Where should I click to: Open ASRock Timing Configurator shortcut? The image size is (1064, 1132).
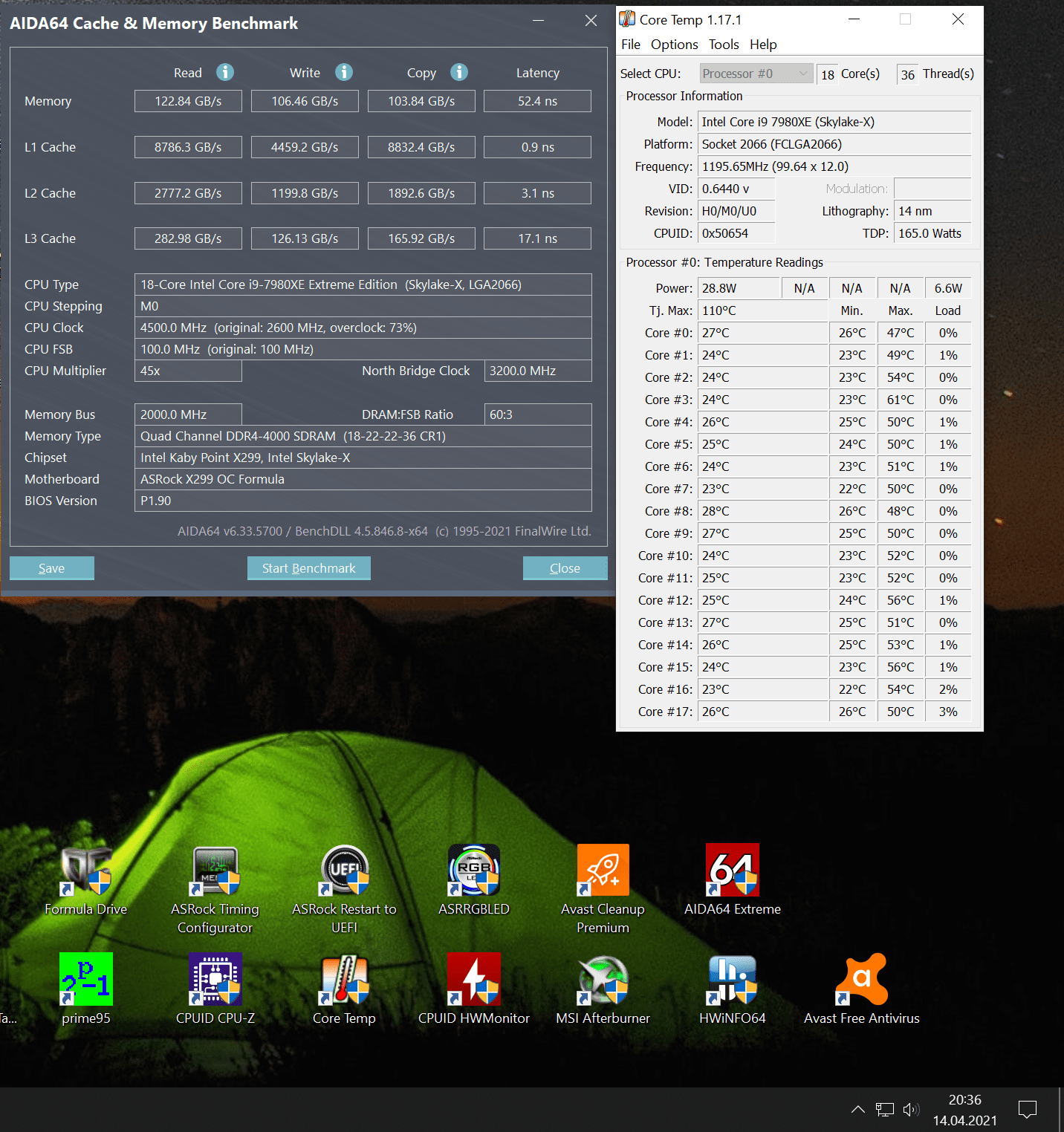tap(215, 890)
